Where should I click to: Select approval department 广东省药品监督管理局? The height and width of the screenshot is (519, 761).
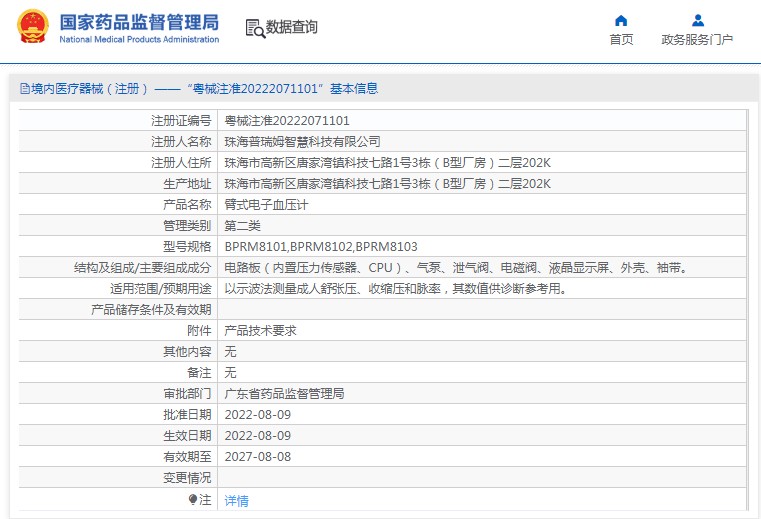tap(284, 394)
